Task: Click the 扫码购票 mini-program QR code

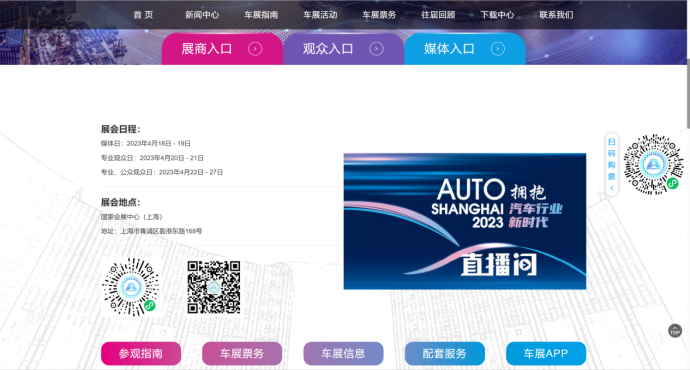Action: [x=653, y=165]
